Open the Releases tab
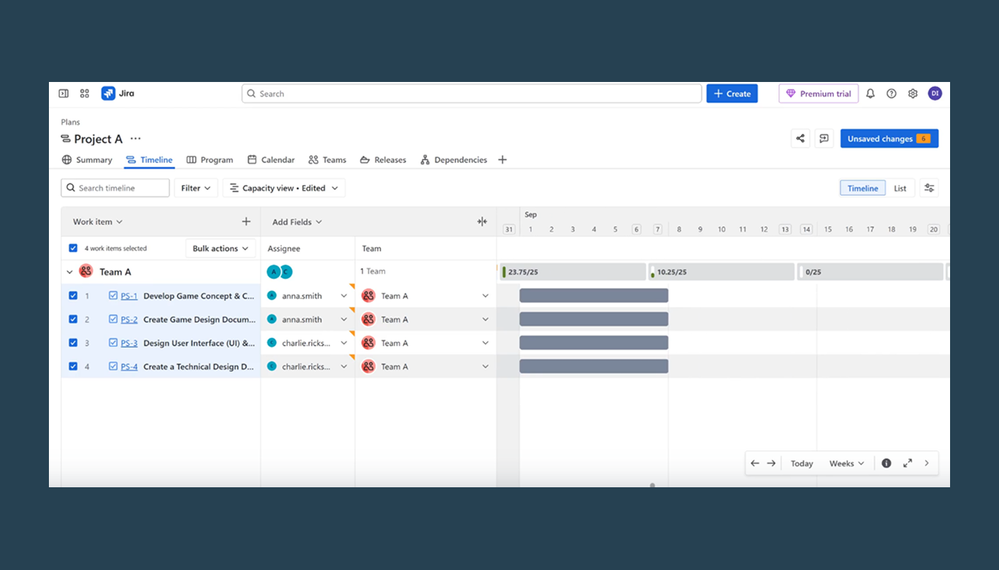999x570 pixels. point(383,160)
